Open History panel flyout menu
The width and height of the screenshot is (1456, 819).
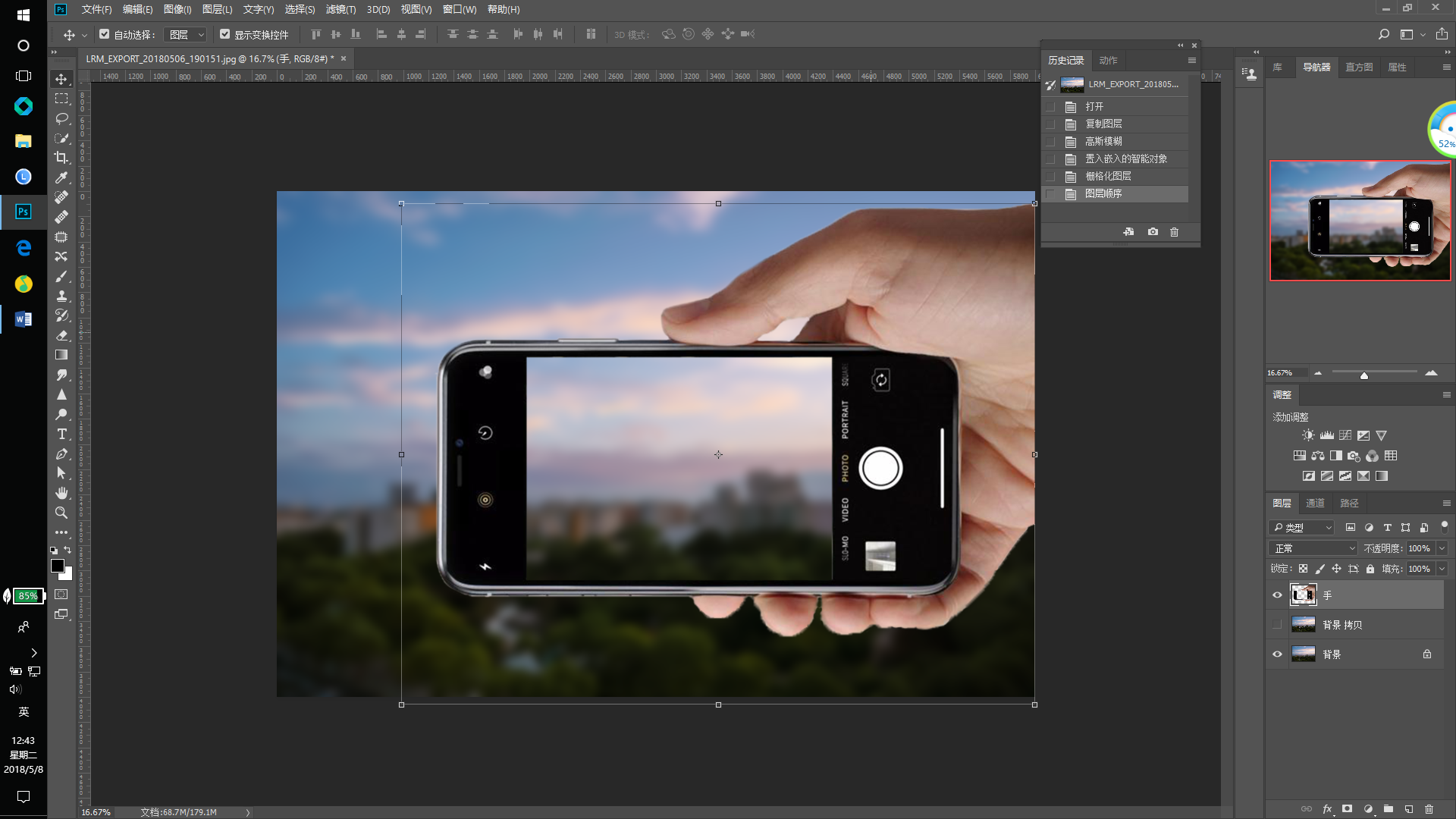tap(1191, 61)
